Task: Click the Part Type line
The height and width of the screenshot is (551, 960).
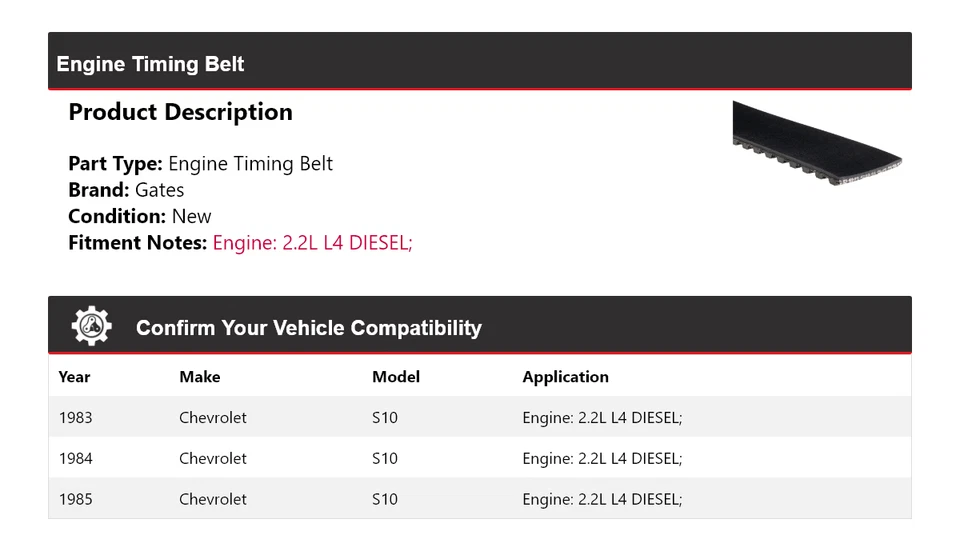Action: pos(200,164)
